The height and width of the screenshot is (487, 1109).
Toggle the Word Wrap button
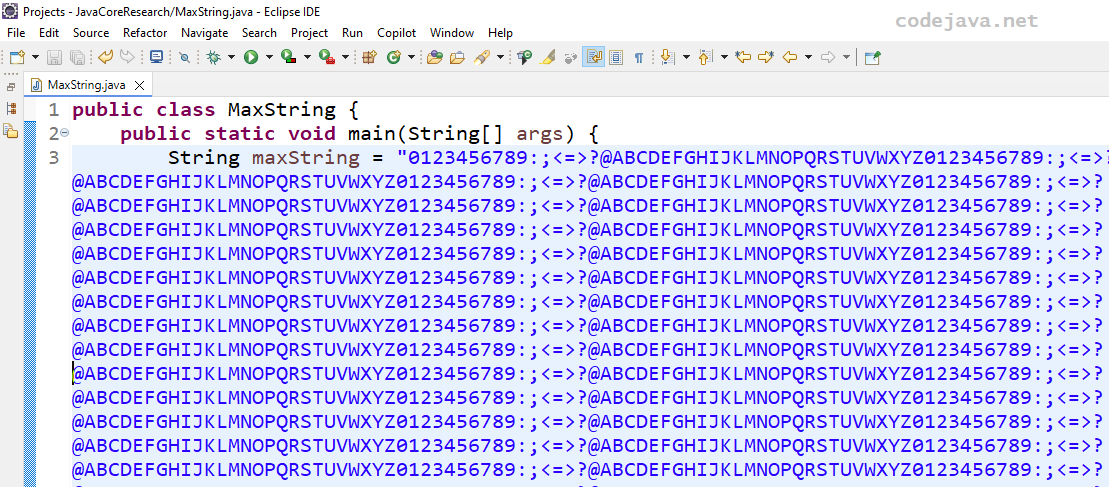(x=593, y=57)
